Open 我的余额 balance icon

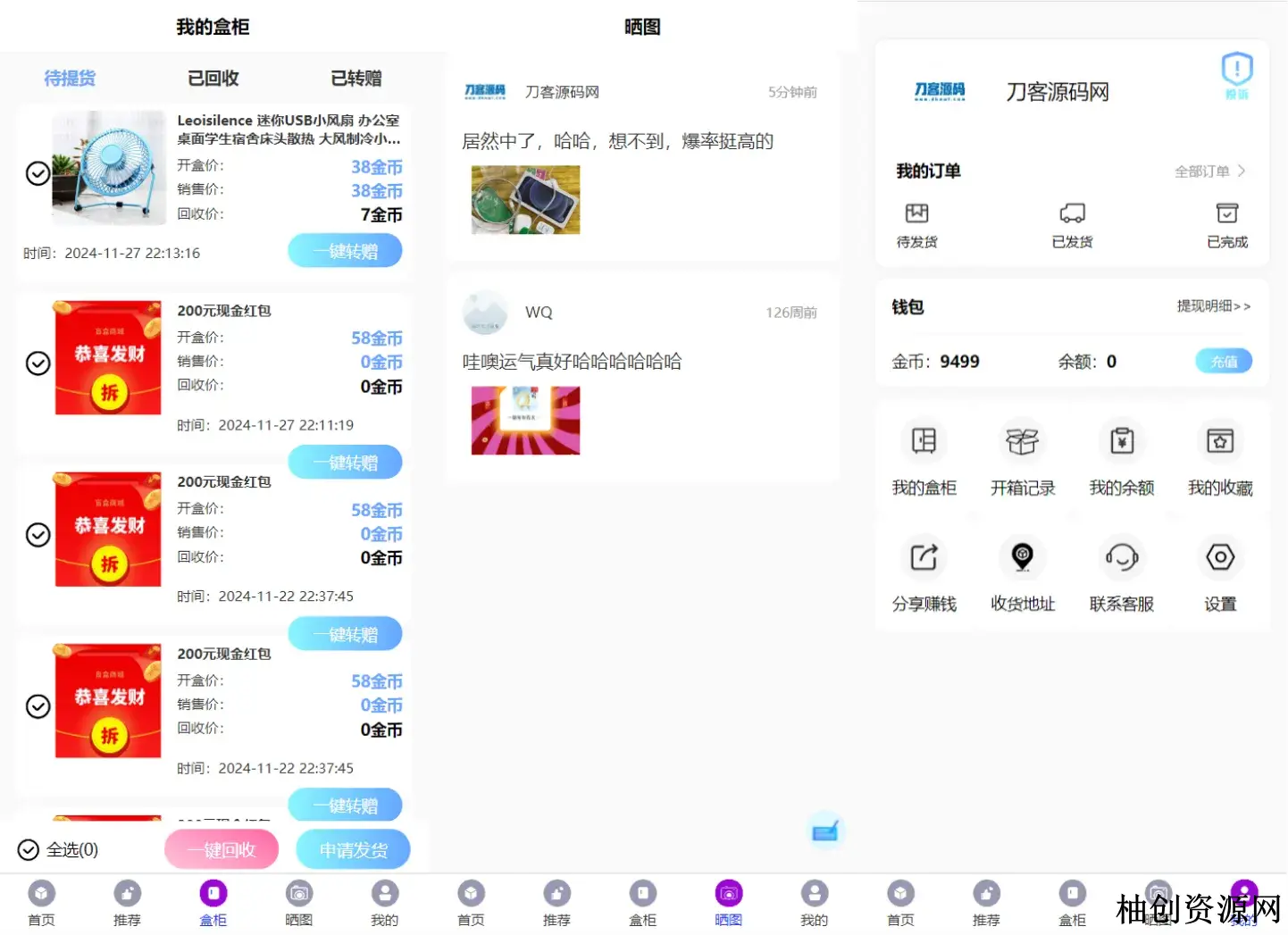1121,441
